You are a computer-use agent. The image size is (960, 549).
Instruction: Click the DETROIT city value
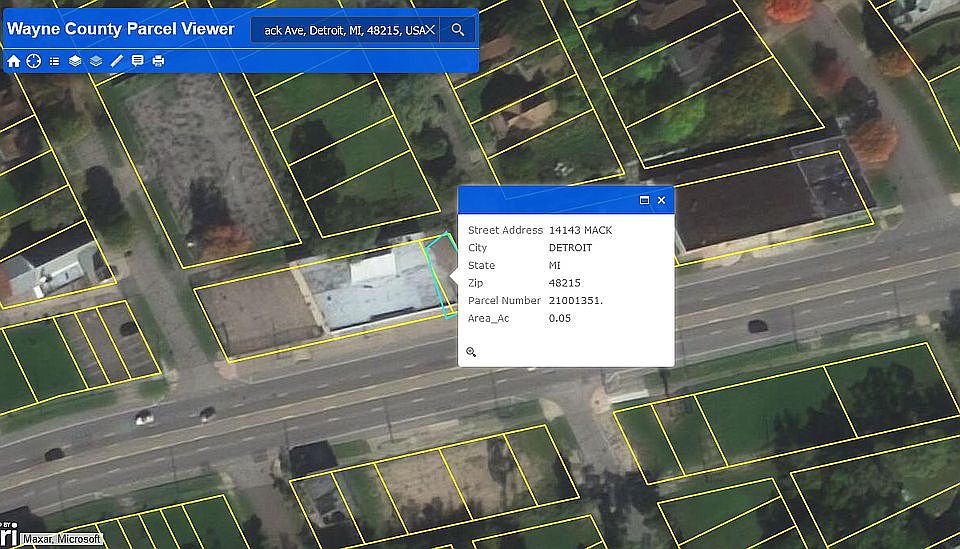click(570, 248)
